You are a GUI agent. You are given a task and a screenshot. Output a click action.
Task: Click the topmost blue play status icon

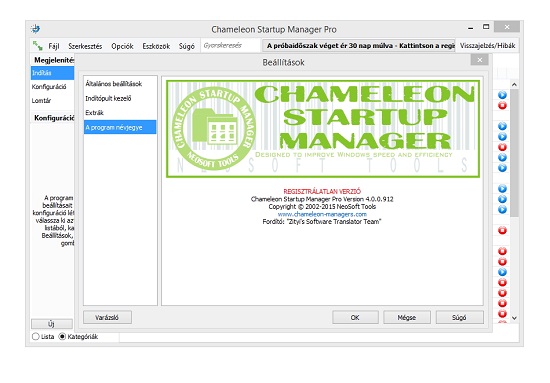502,95
